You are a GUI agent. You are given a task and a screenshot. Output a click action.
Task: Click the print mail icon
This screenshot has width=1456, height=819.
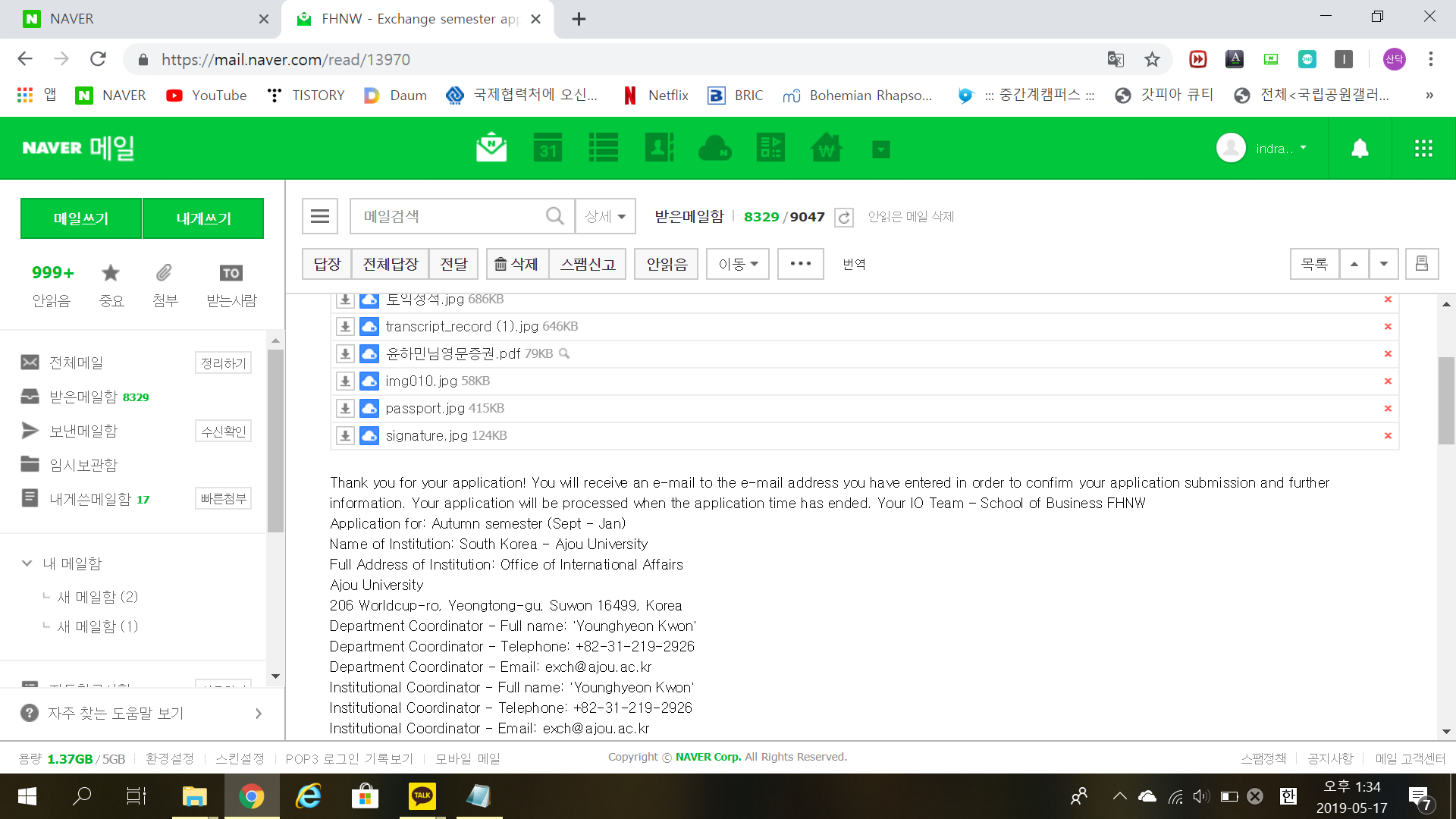pos(1421,264)
